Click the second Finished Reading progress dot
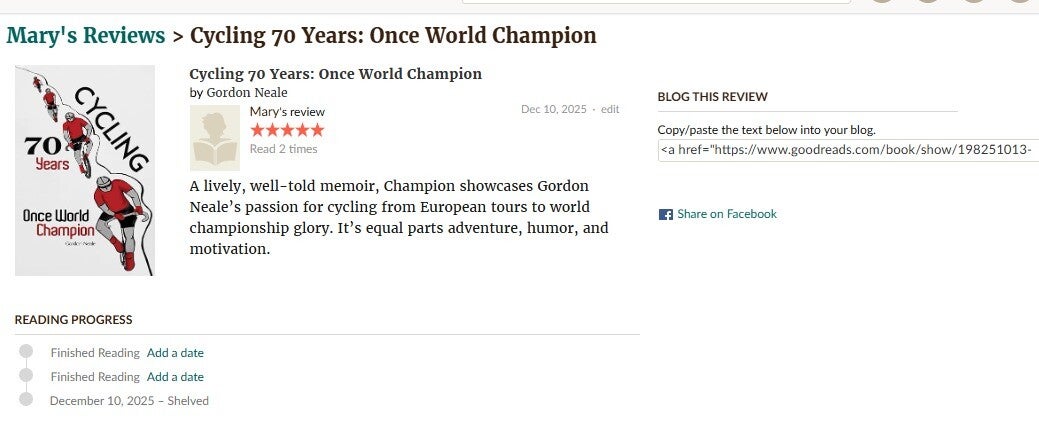 [x=27, y=375]
